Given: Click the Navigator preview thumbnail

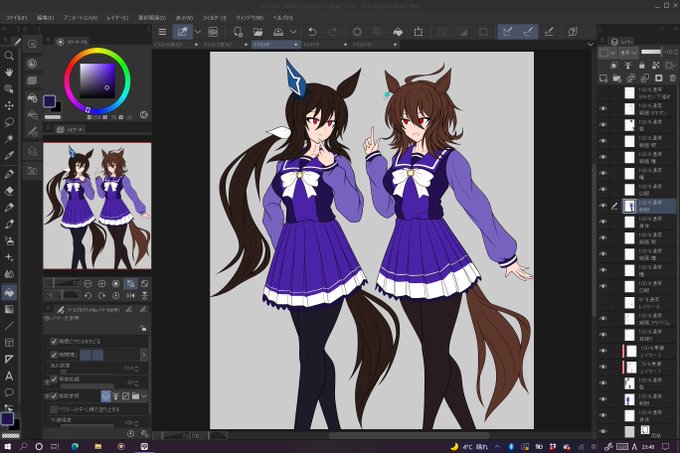Looking at the screenshot, I should [x=97, y=206].
